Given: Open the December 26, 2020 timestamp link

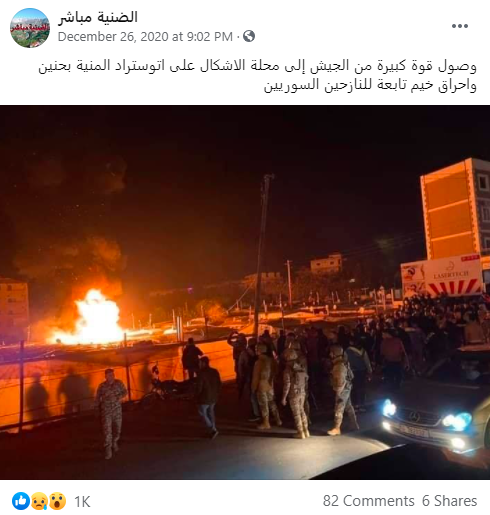Looking at the screenshot, I should (x=145, y=36).
